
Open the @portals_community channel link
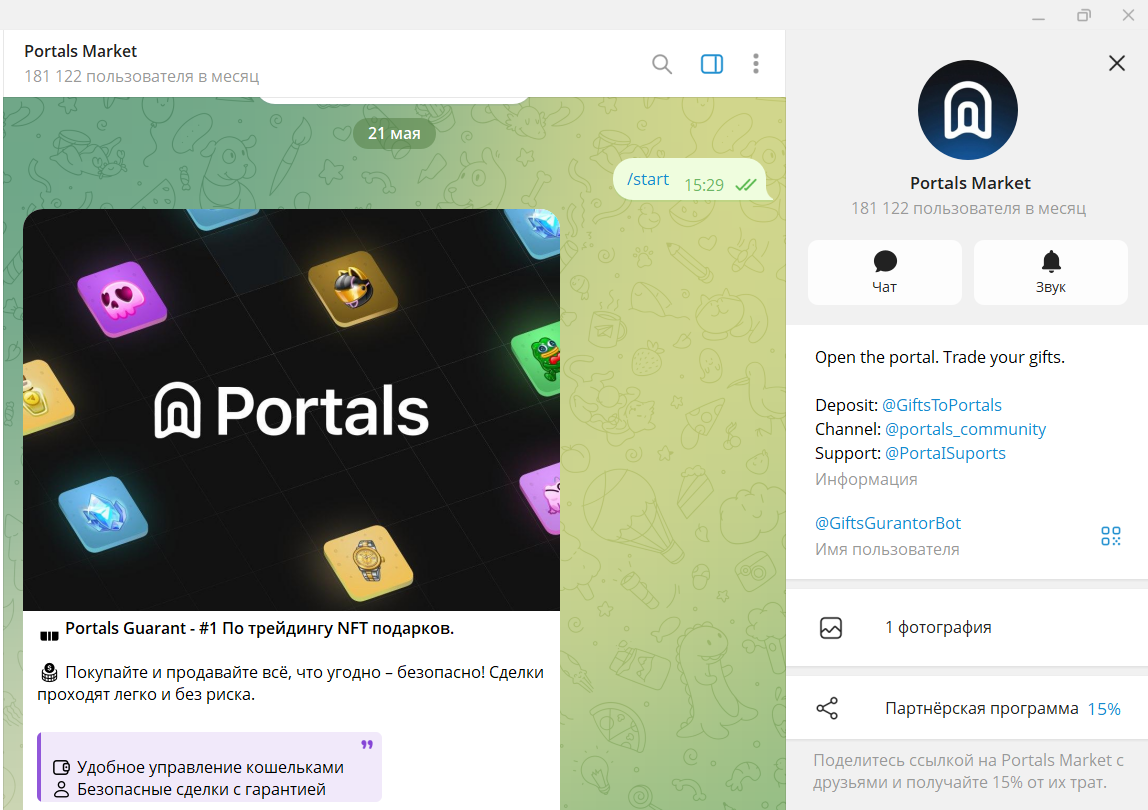[x=965, y=429]
